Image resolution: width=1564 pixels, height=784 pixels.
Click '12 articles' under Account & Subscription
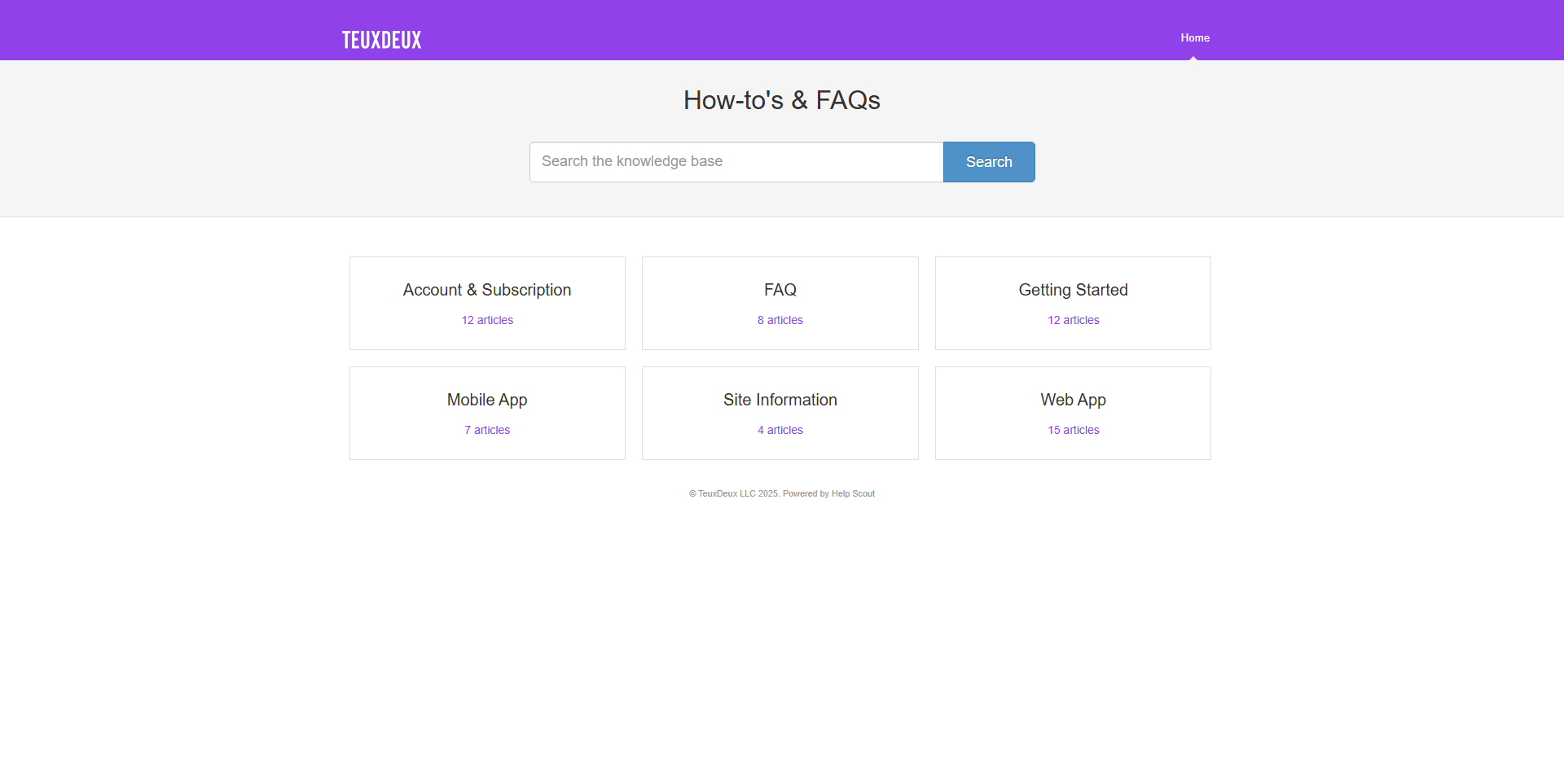coord(487,321)
